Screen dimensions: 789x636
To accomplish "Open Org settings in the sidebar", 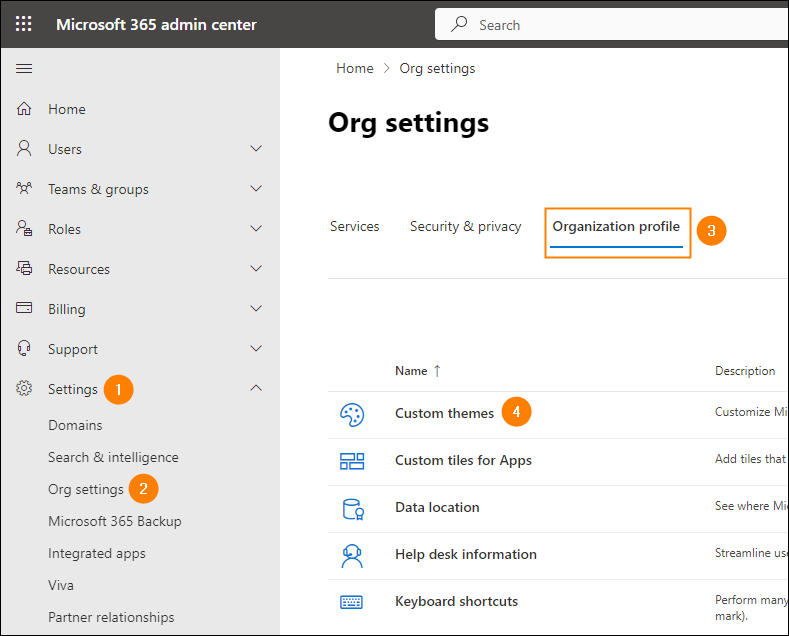I will click(x=86, y=489).
